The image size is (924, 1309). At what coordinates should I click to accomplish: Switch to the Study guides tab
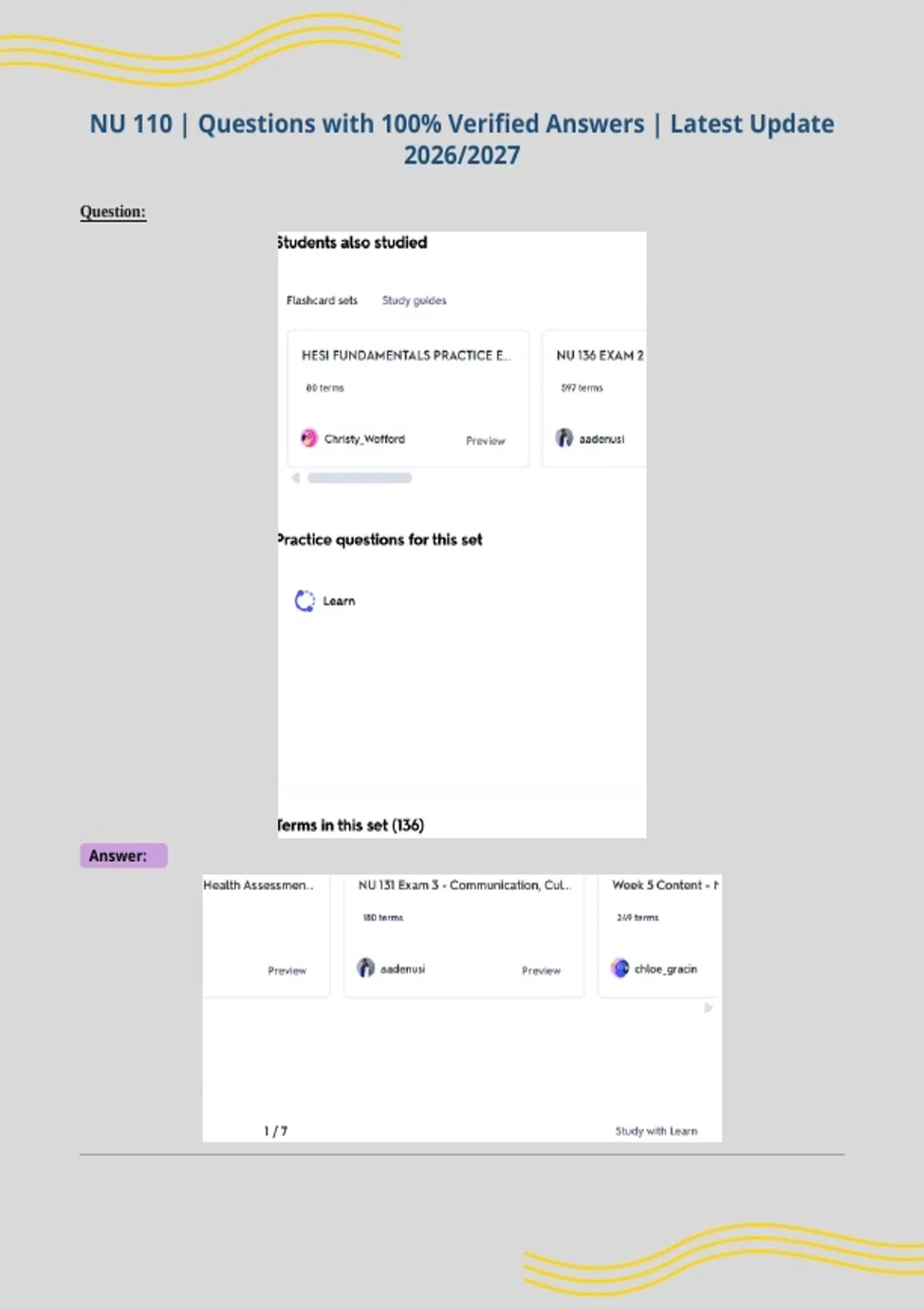pos(414,300)
